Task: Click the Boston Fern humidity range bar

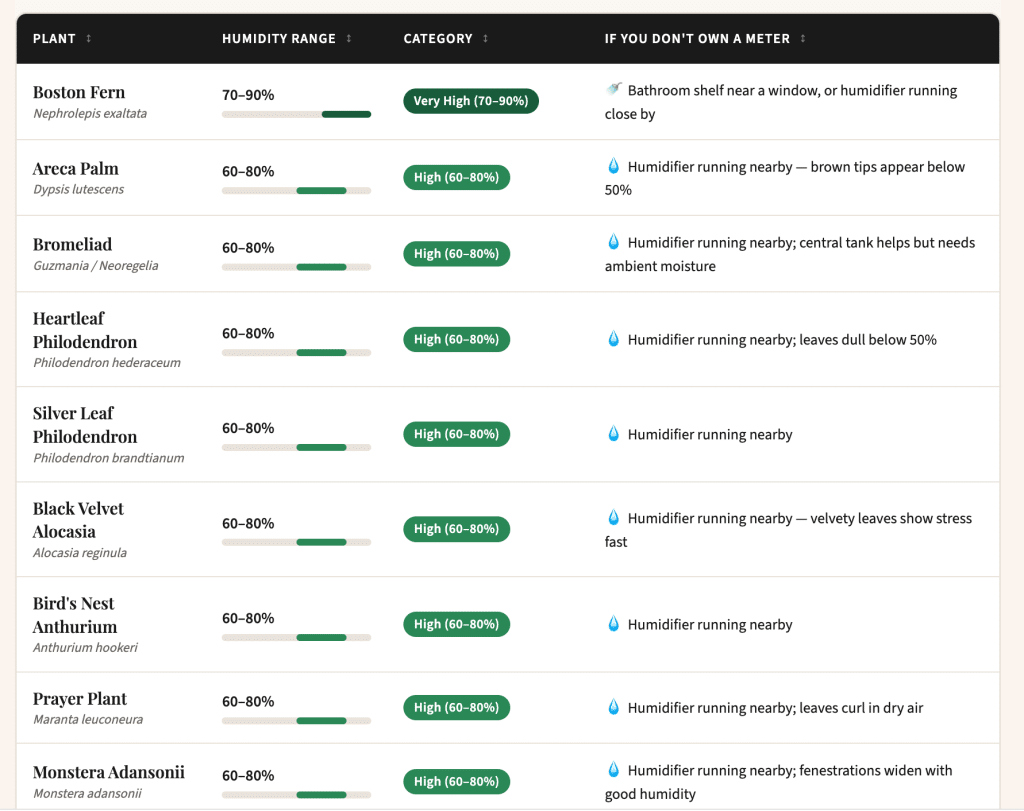Action: click(x=296, y=114)
